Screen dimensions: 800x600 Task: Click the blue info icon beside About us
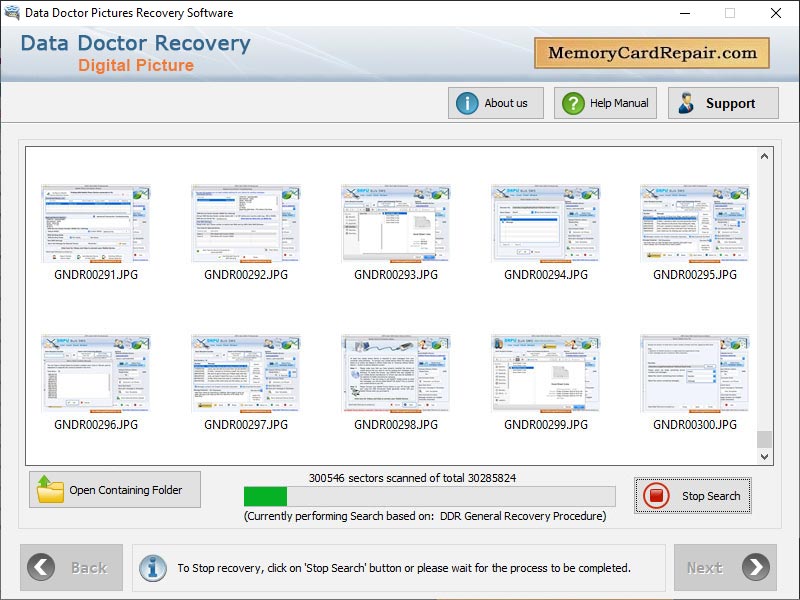click(466, 102)
